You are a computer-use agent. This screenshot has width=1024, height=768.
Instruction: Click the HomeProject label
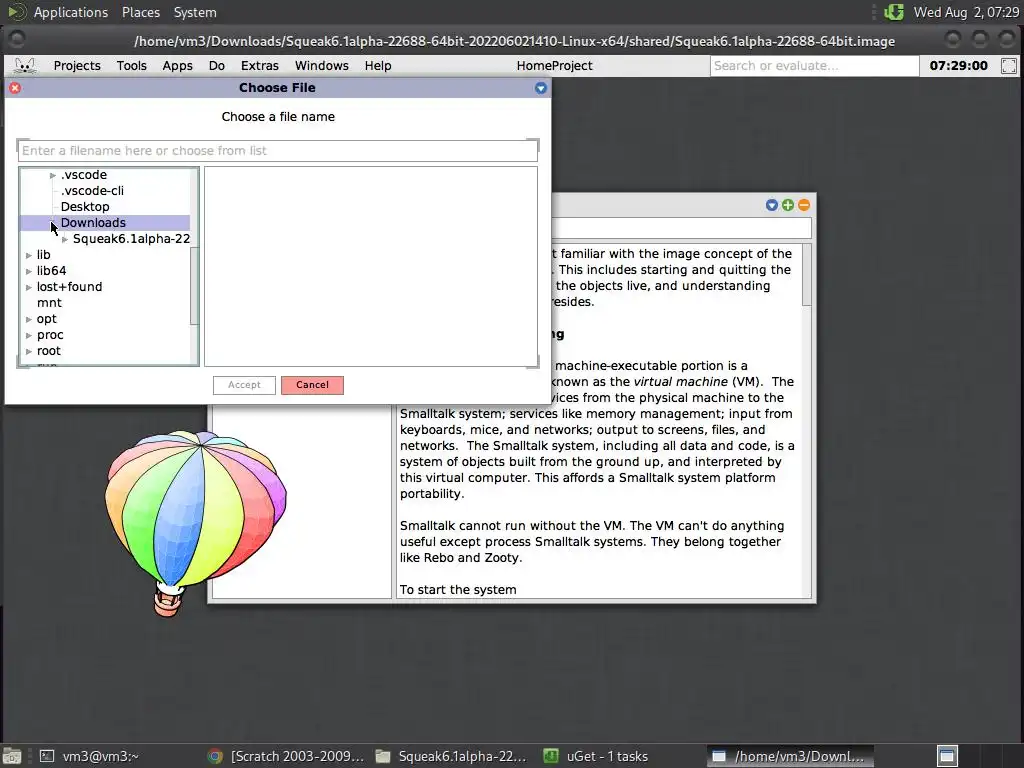[554, 66]
